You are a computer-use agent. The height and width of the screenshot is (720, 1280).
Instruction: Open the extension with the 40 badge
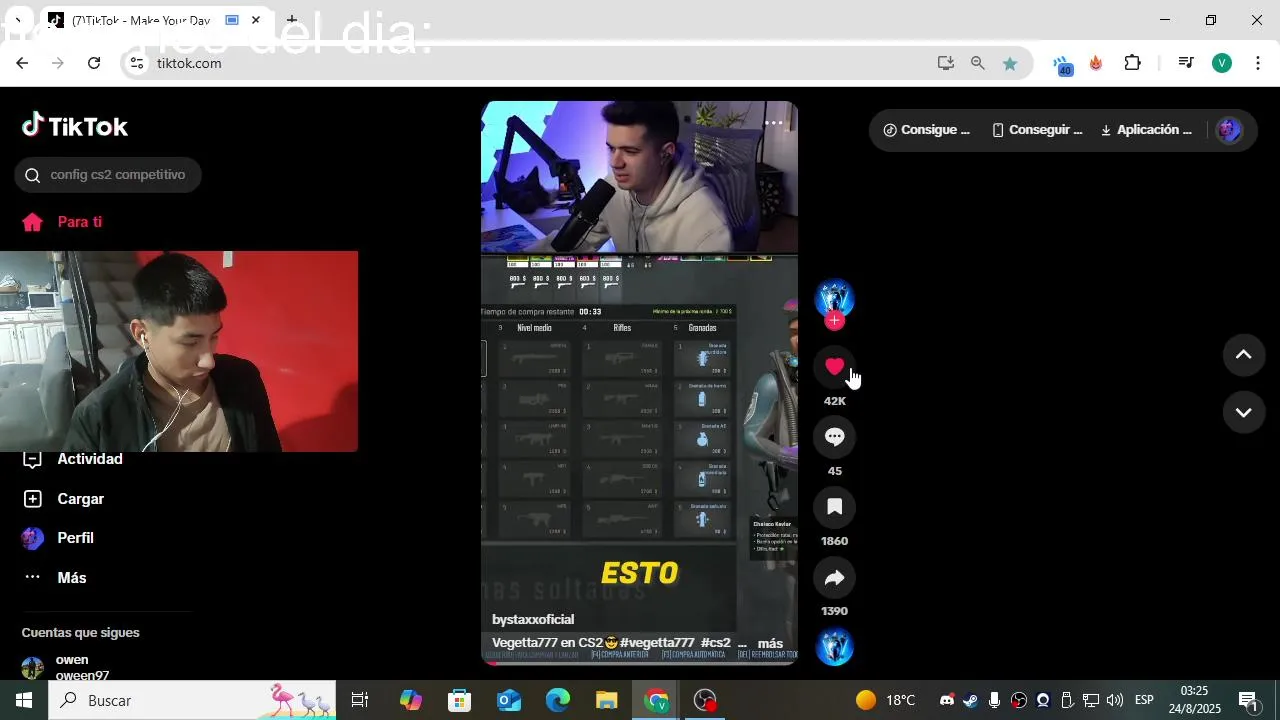pos(1061,65)
